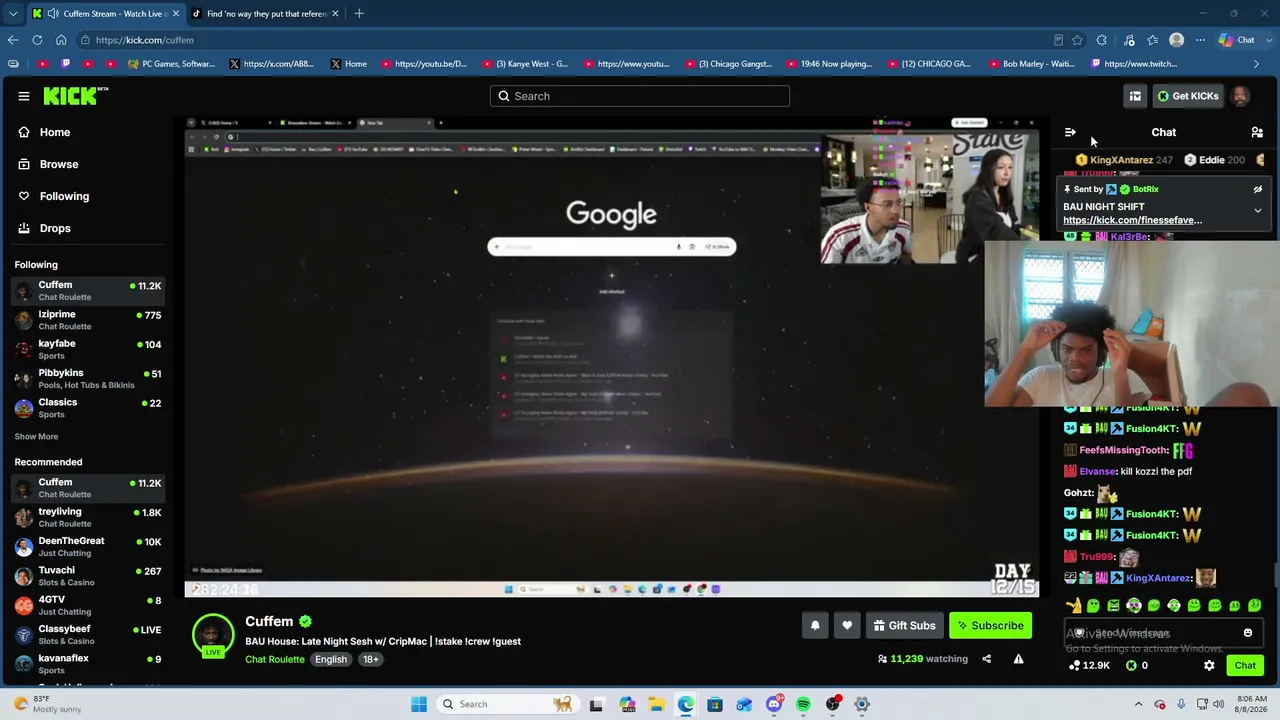This screenshot has height=720, width=1280.
Task: Open the Kanye West bookmark
Action: [525, 64]
